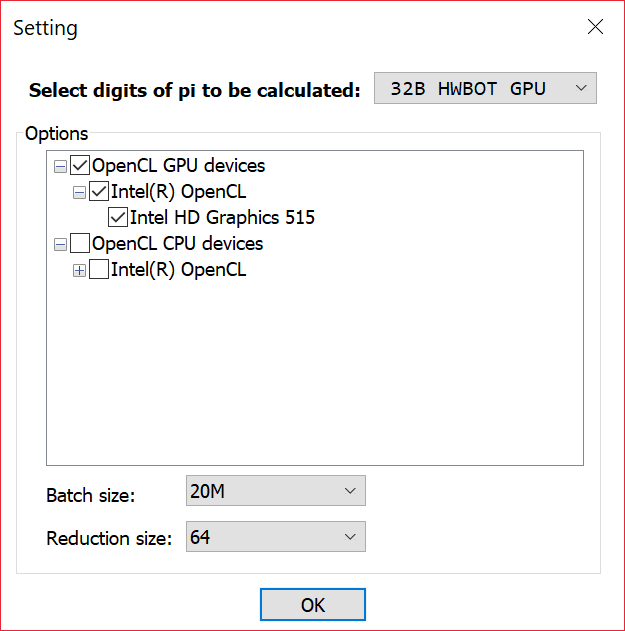The width and height of the screenshot is (625, 631).
Task: Check Intel(R) OpenCL under CPU devices
Action: 100,269
